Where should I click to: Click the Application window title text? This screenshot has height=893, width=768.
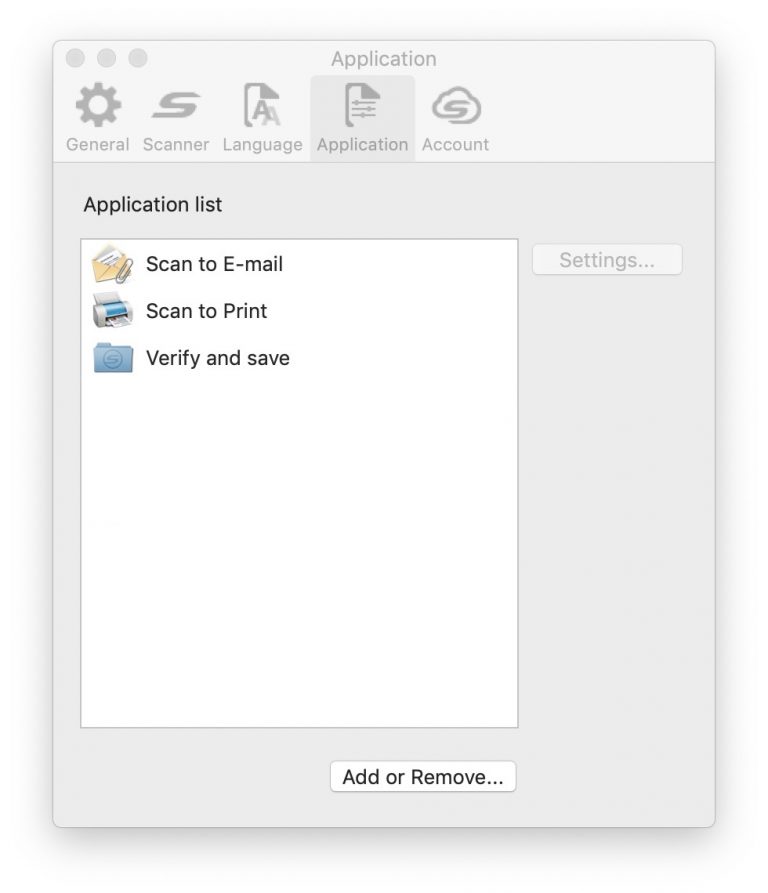click(384, 59)
